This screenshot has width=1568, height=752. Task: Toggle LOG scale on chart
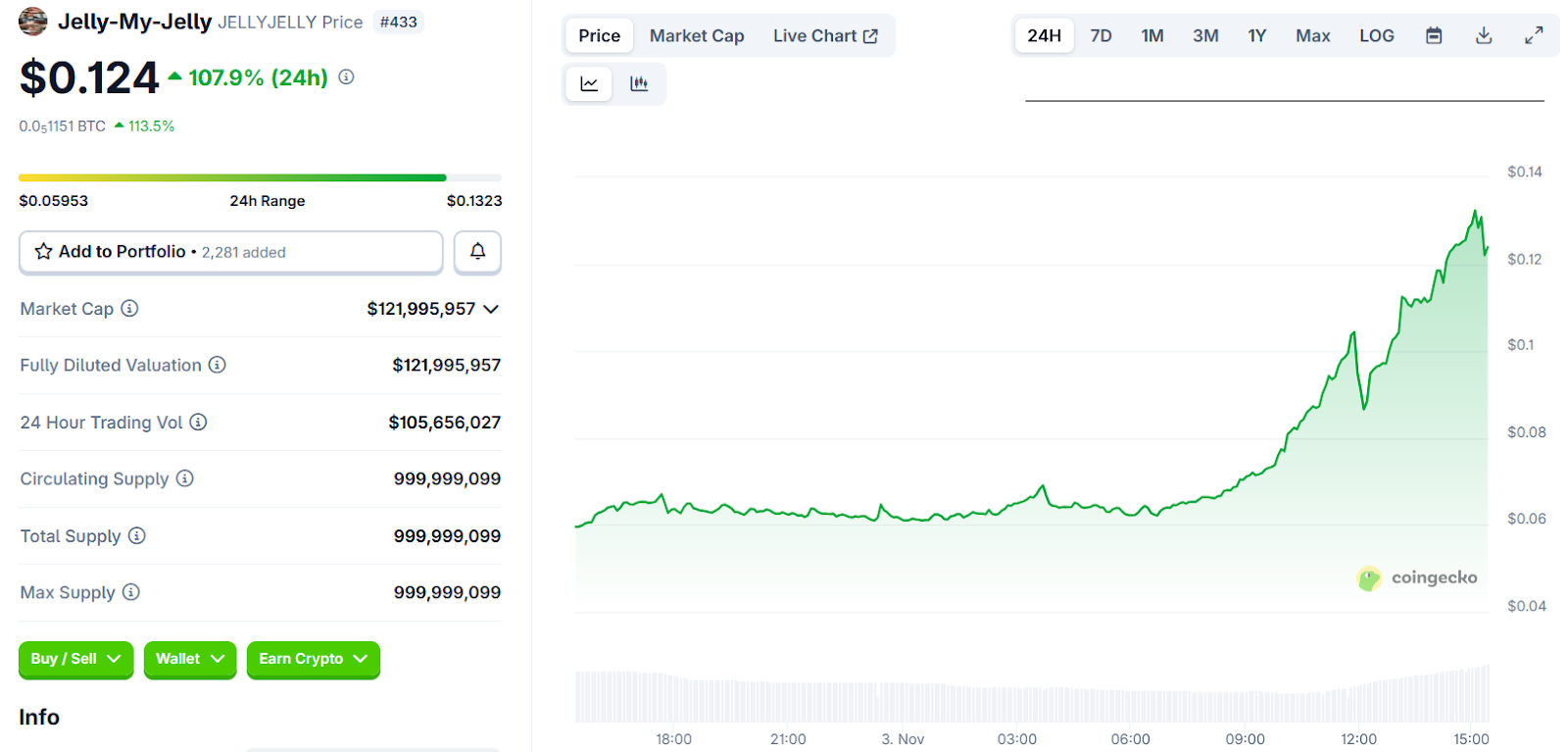click(1376, 36)
